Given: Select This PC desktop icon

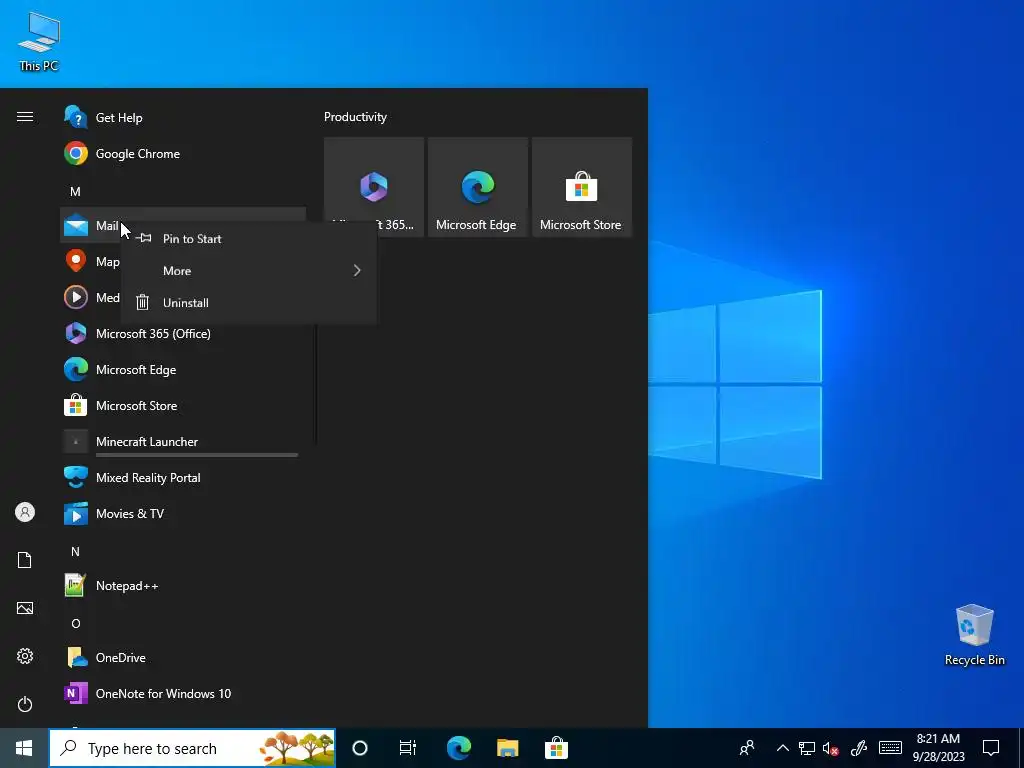Looking at the screenshot, I should [x=39, y=40].
